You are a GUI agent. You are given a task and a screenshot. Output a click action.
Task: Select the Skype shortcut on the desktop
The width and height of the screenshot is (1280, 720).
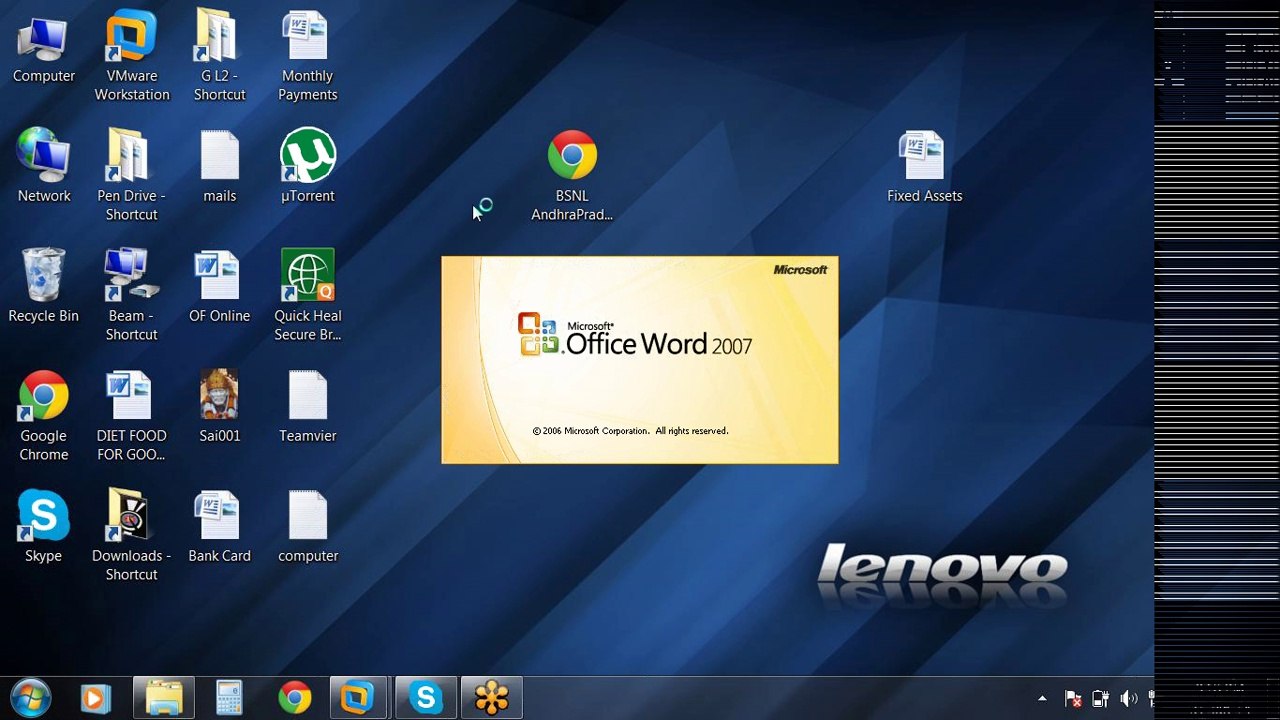click(43, 527)
